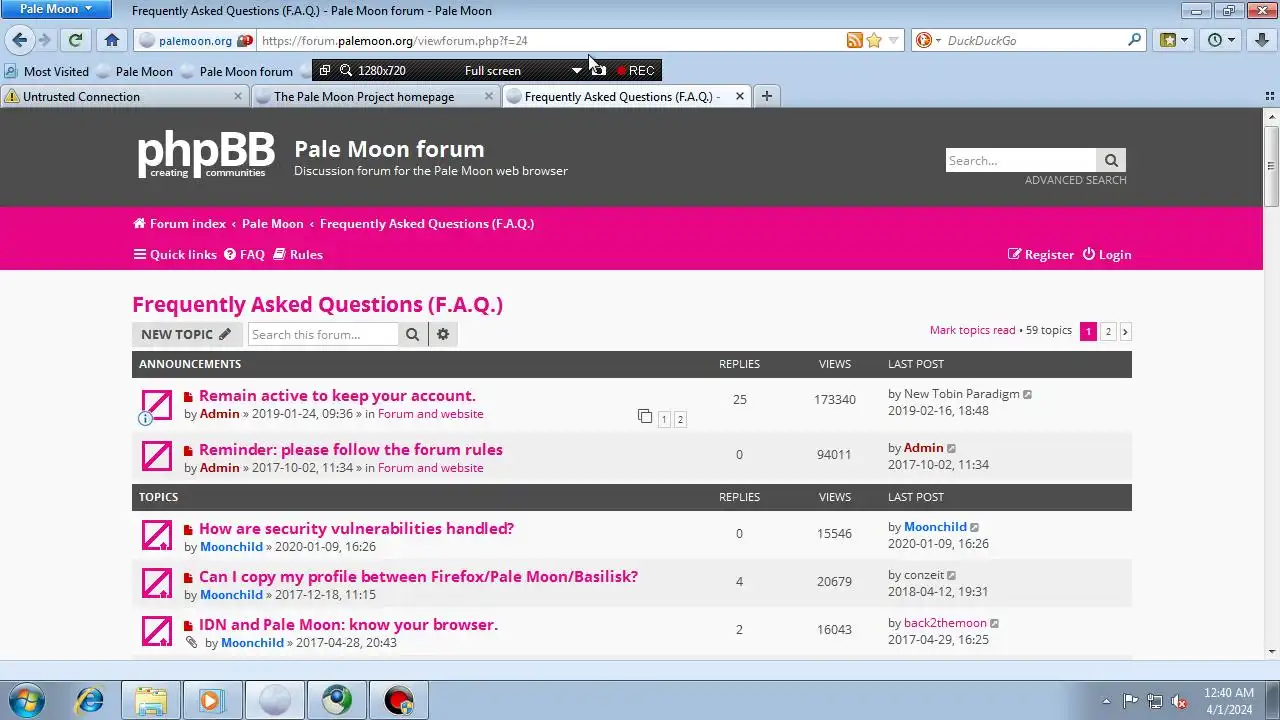The image size is (1280, 720).
Task: Open the bookmarks menu toolbar button
Action: [1173, 40]
